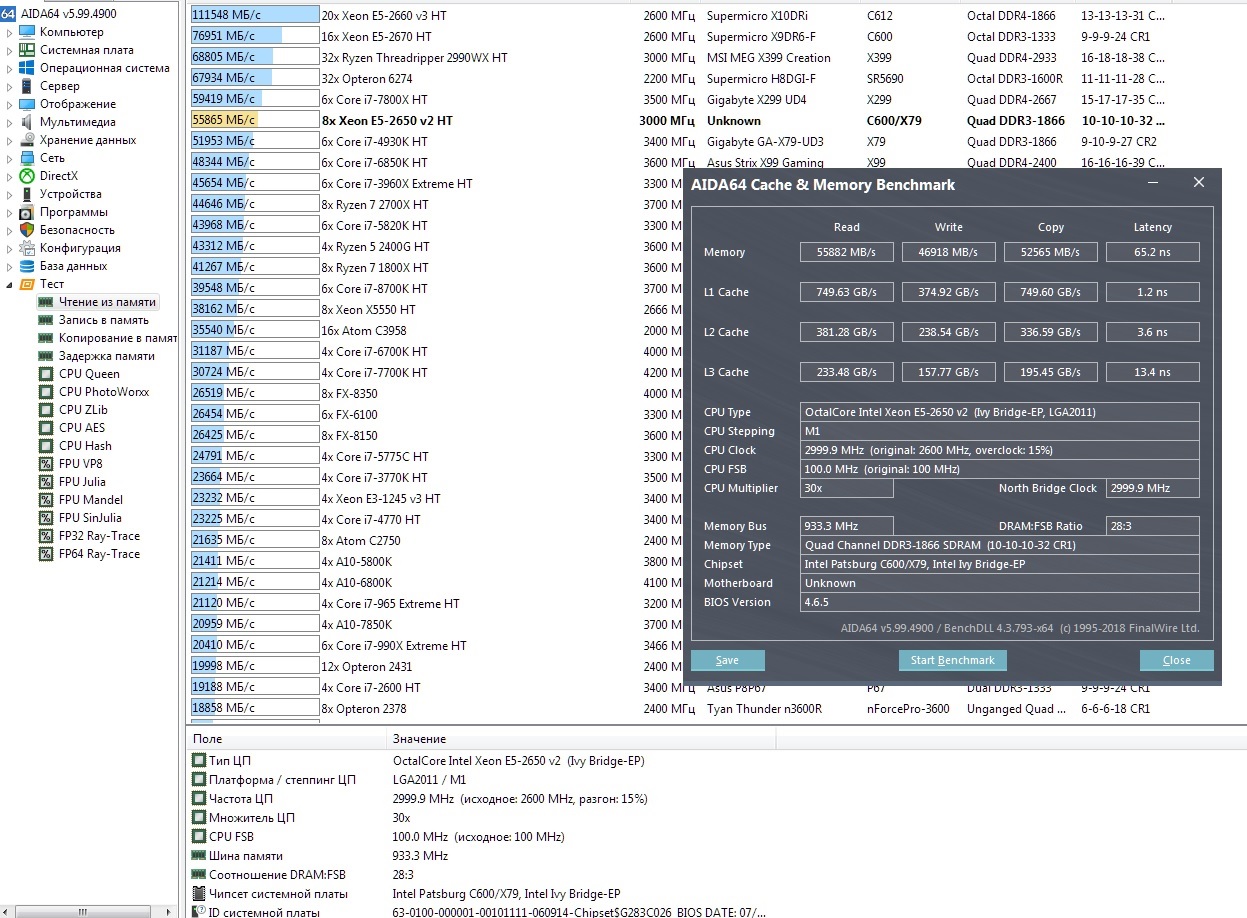
Task: Click the FPU Julia icon
Action: click(45, 482)
